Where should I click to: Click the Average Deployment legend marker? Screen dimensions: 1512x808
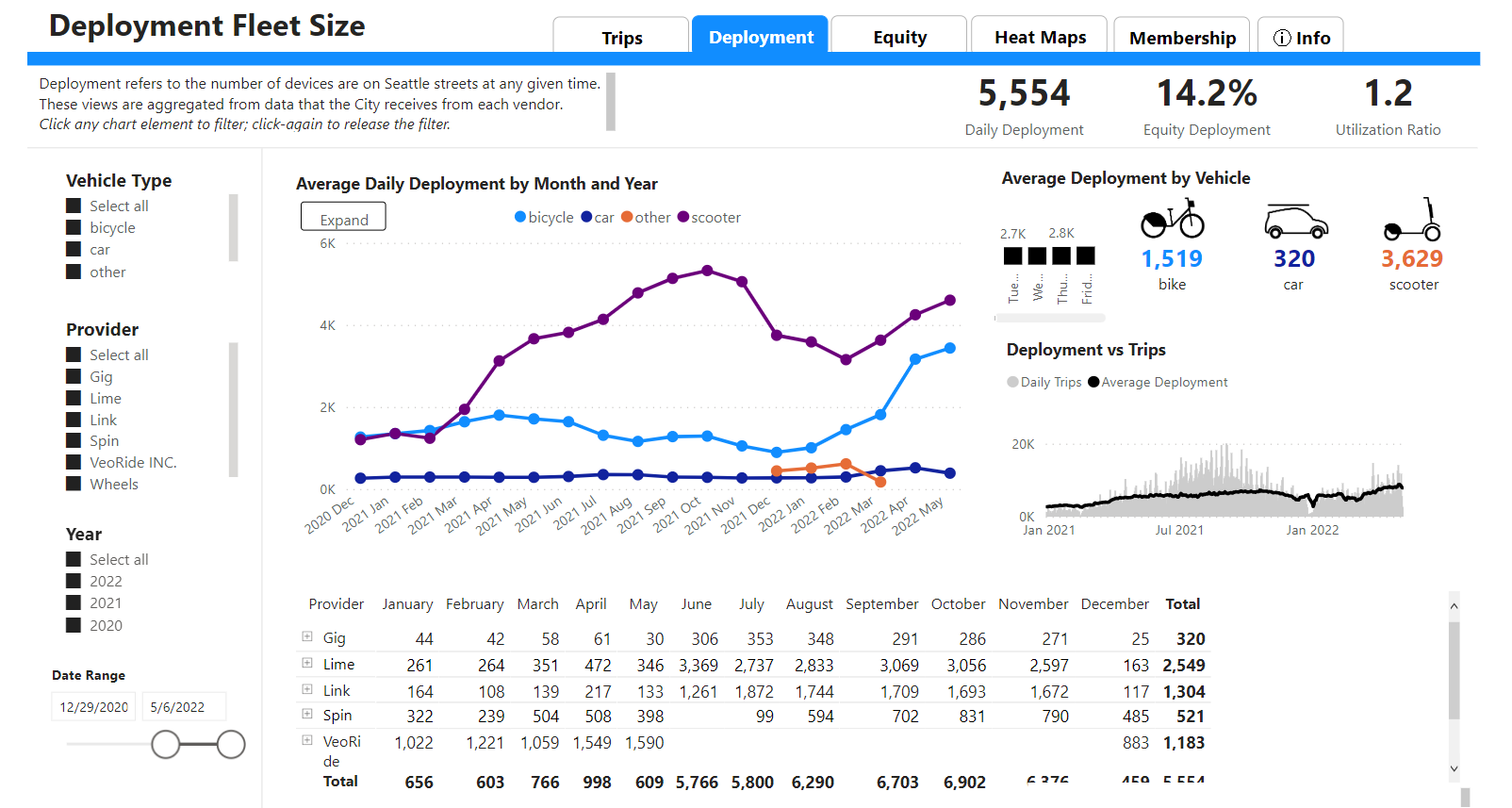click(1093, 383)
